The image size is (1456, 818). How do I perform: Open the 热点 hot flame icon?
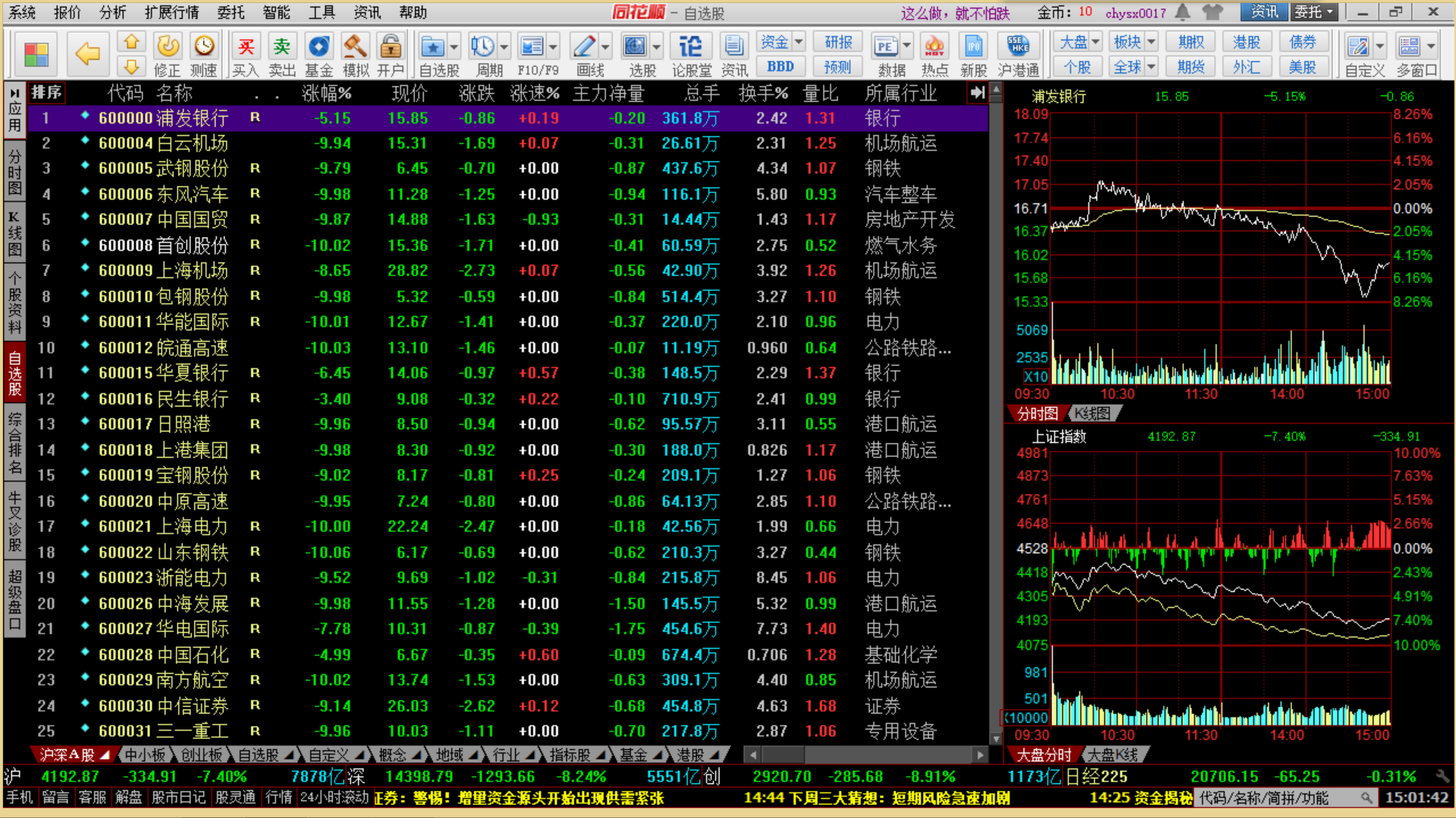(x=934, y=55)
